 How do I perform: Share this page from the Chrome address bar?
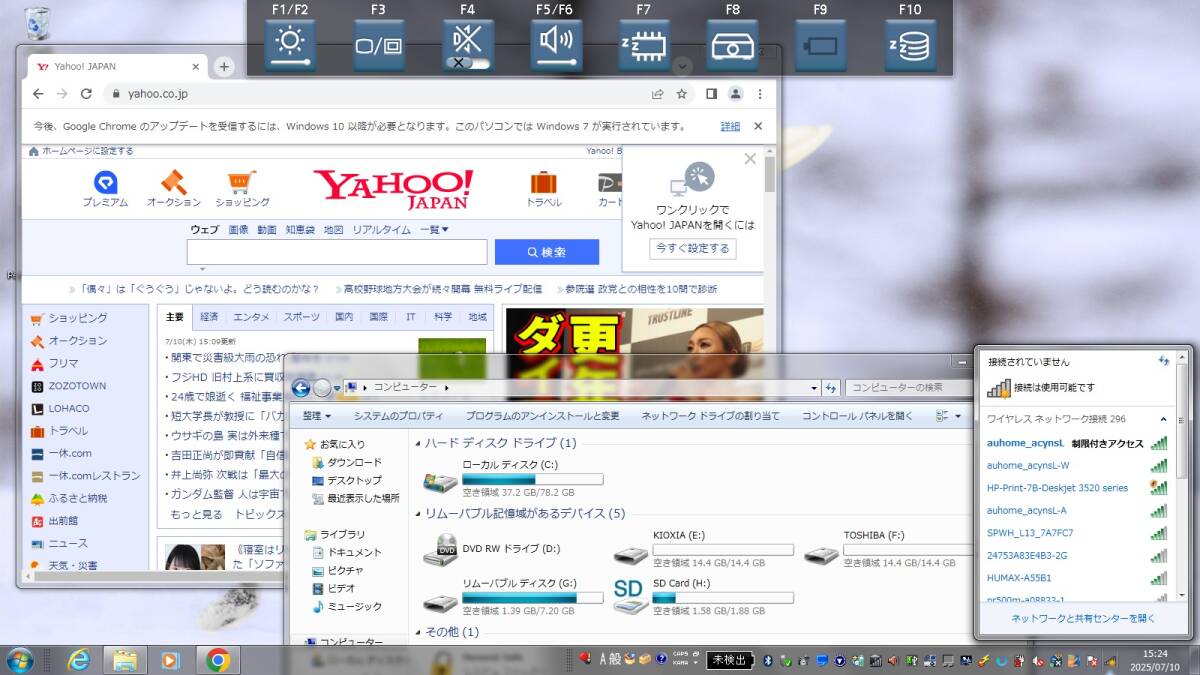click(657, 94)
